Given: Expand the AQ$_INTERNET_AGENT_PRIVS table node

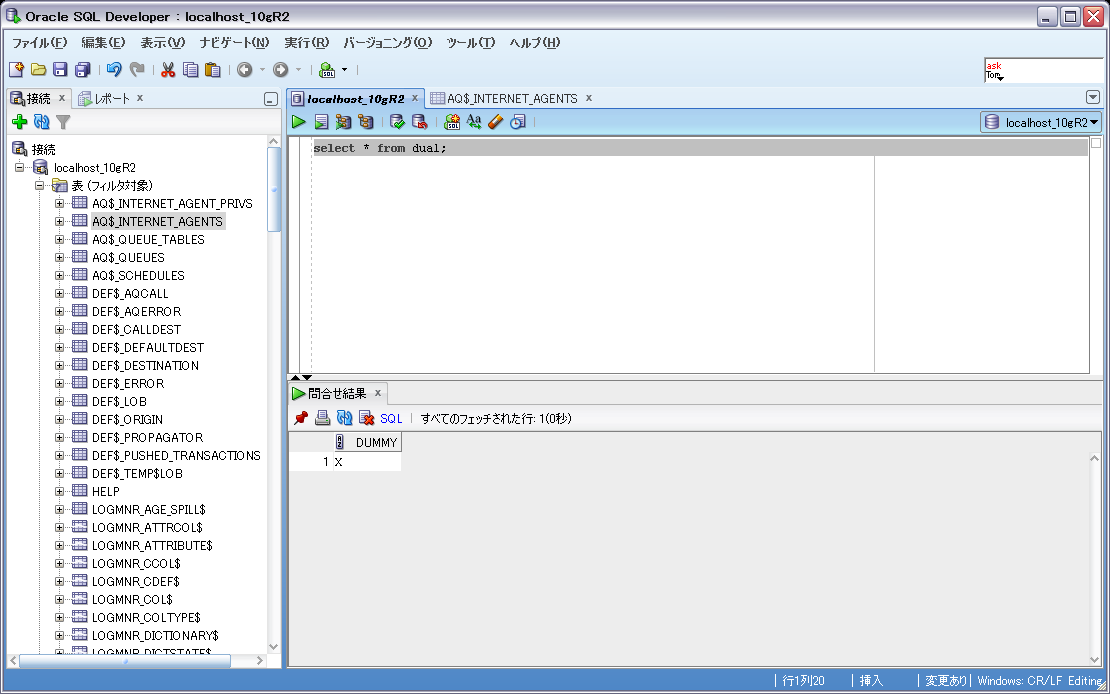Looking at the screenshot, I should click(59, 203).
